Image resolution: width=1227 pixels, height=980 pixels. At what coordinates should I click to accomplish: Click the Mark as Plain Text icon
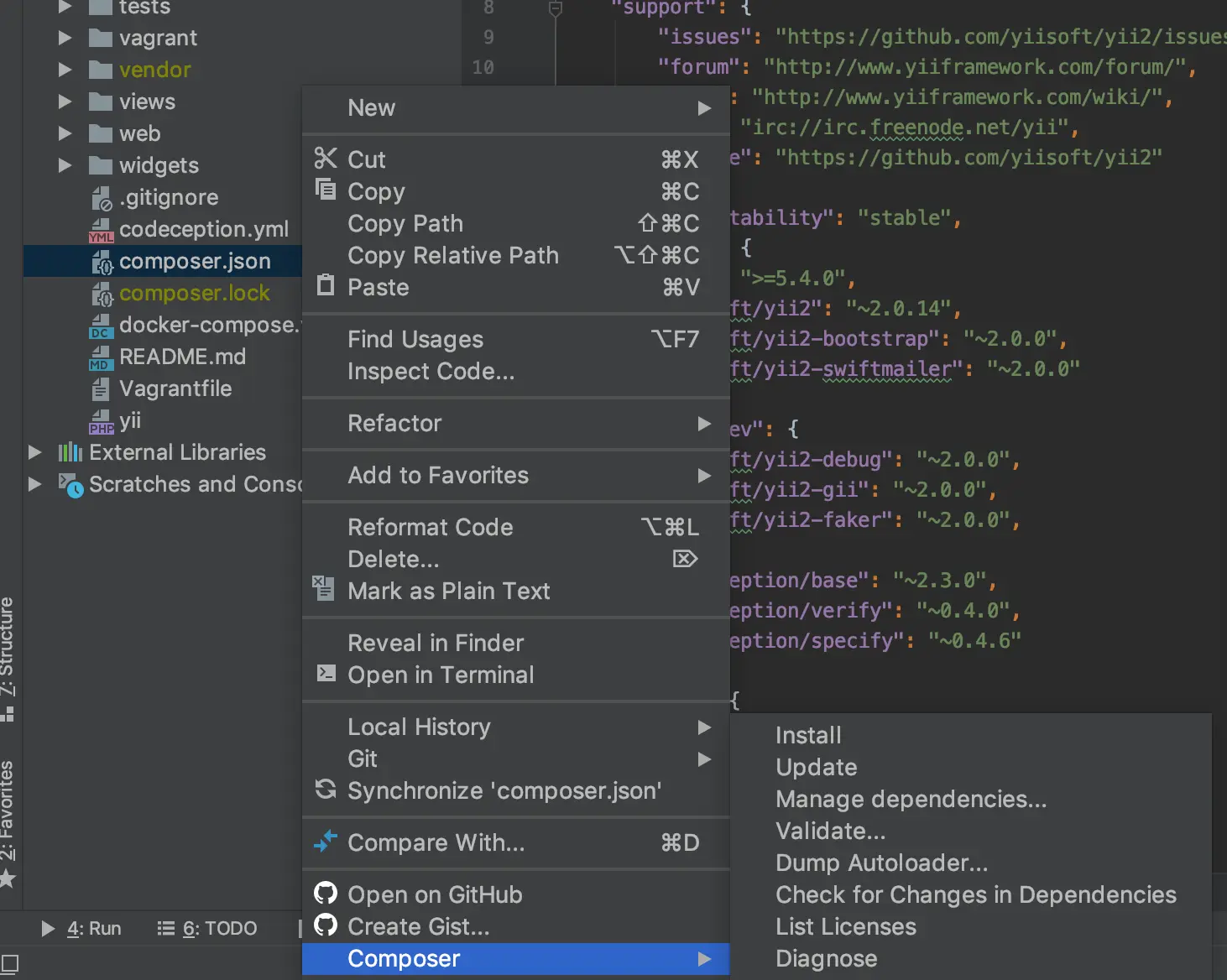pos(323,587)
